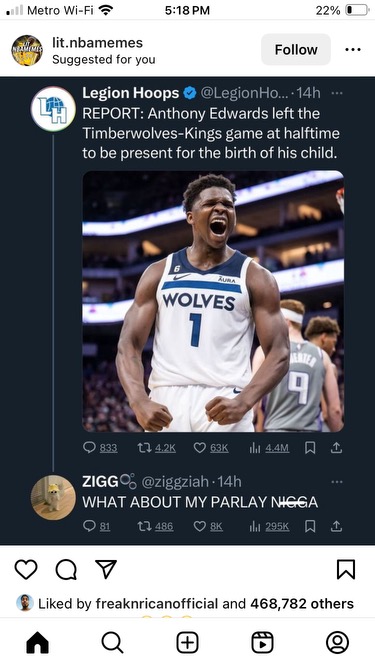Tap the 63K heart icon on the tweet
This screenshot has width=375, height=667.
coord(200,448)
